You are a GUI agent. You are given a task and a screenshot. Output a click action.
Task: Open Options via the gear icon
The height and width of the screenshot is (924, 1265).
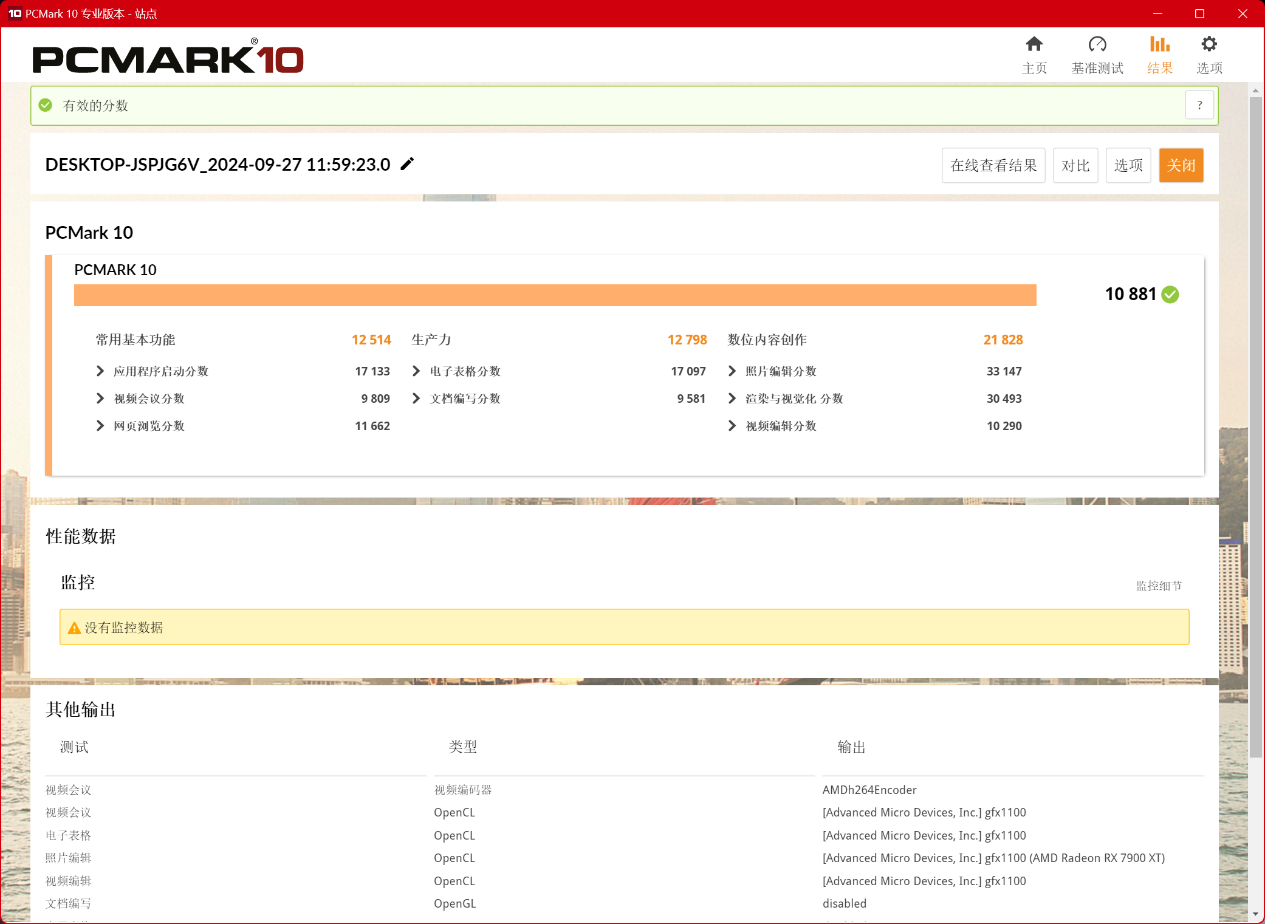tap(1209, 44)
